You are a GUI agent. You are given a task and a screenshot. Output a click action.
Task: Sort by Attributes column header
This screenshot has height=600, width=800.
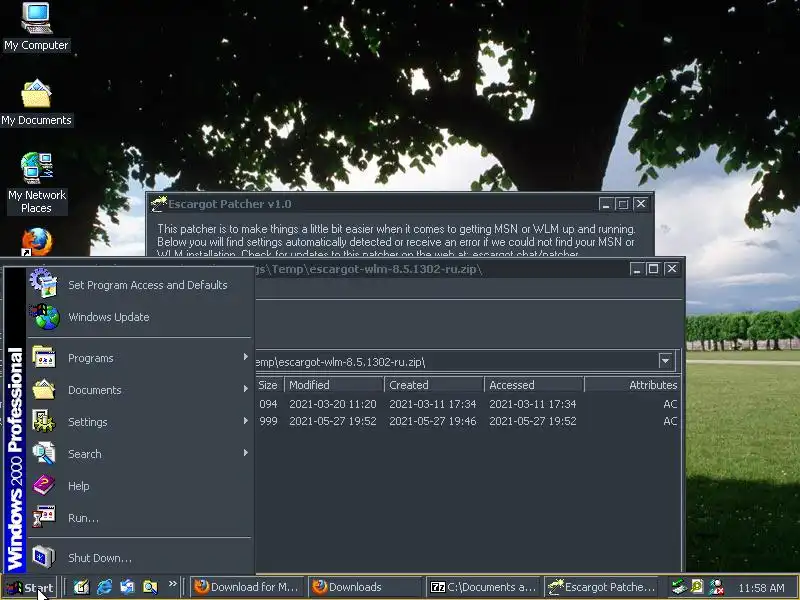click(632, 385)
